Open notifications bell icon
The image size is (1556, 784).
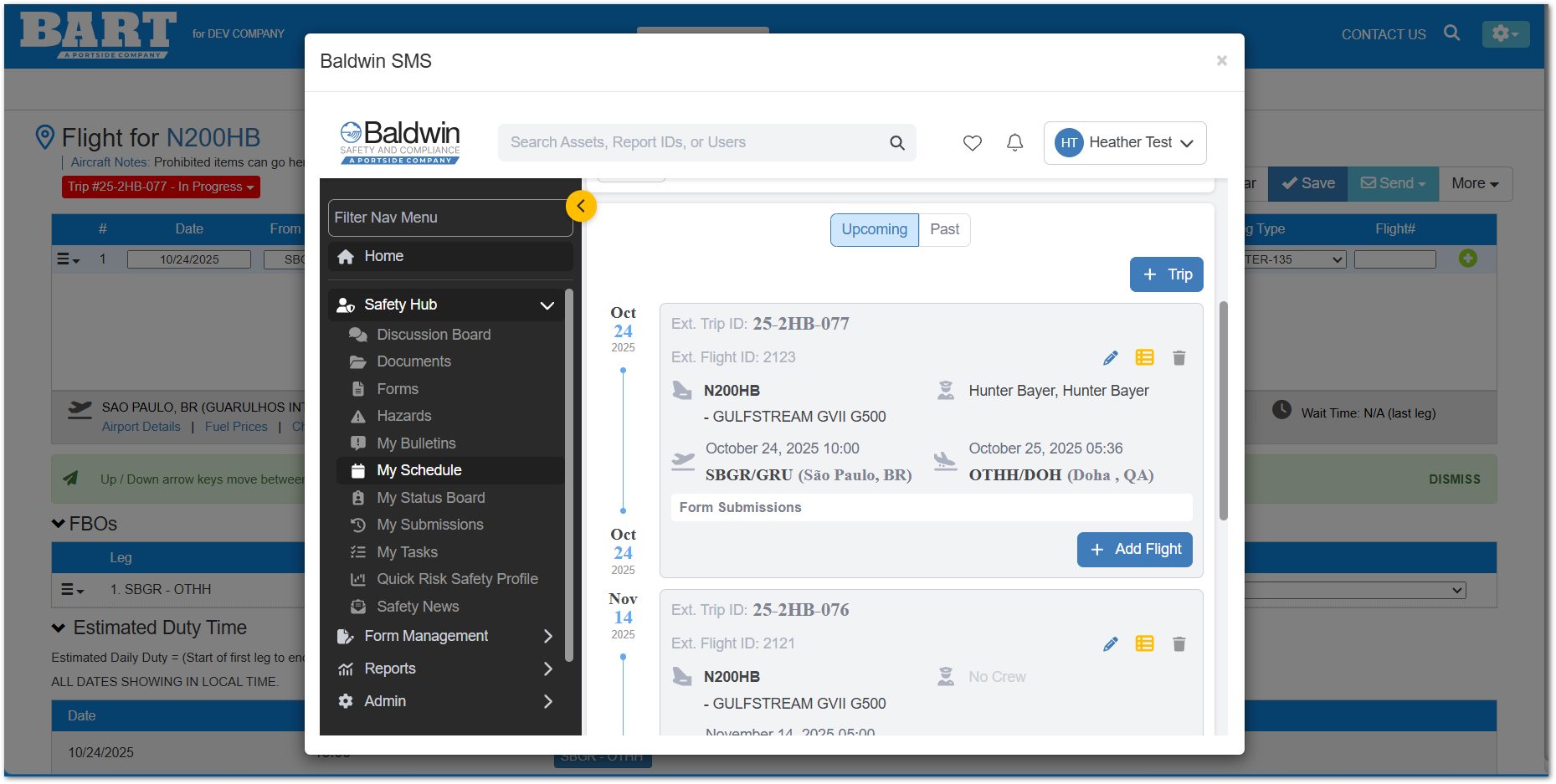[x=1014, y=143]
